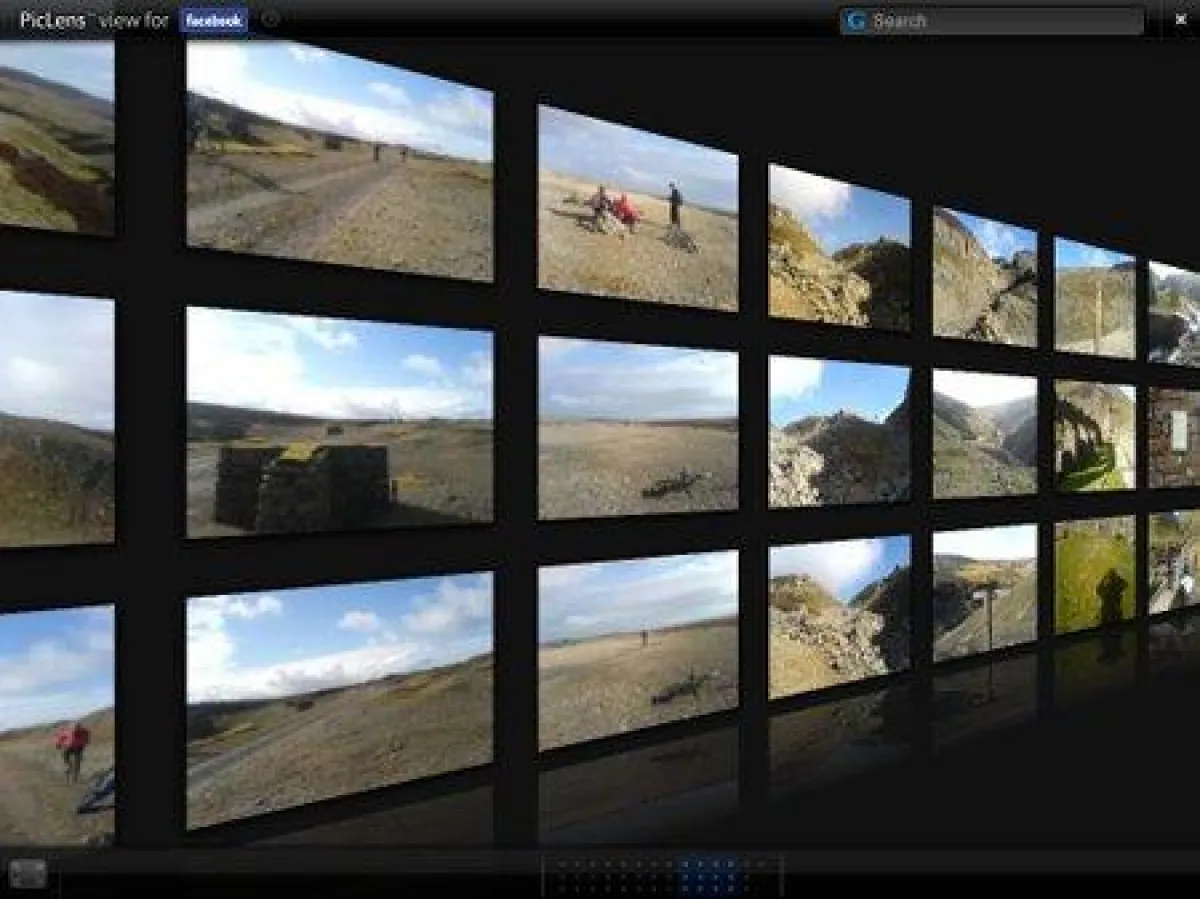Open photo of stone block structure

pos(339,423)
